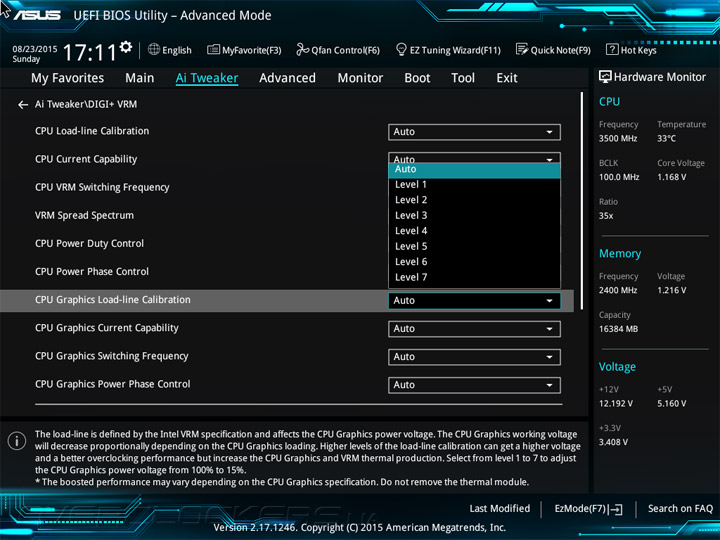Switch to the Boot tab
The width and height of the screenshot is (720, 540).
pos(417,78)
